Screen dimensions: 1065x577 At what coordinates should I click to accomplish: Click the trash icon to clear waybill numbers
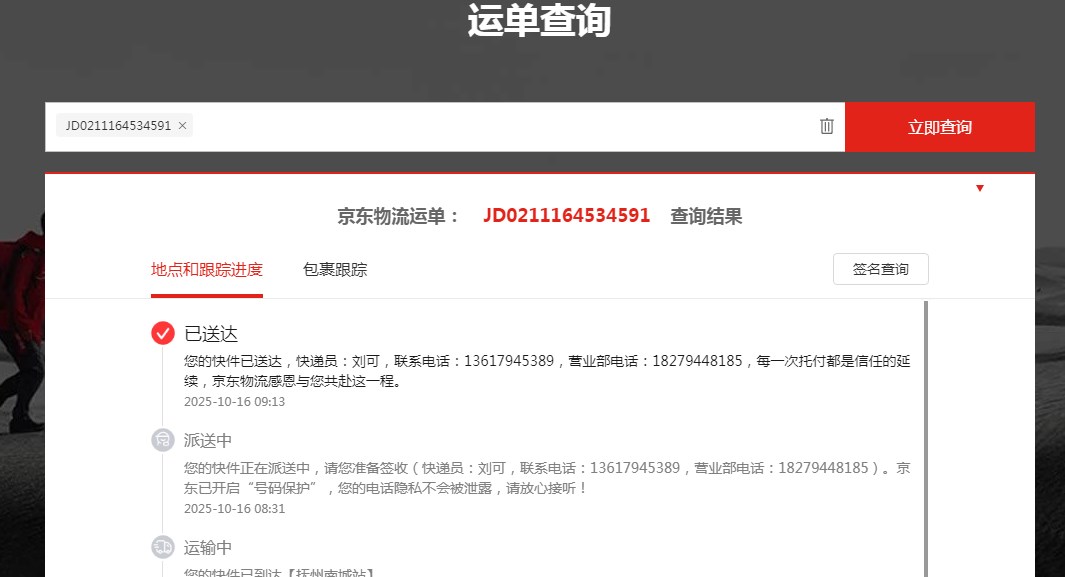click(x=827, y=126)
